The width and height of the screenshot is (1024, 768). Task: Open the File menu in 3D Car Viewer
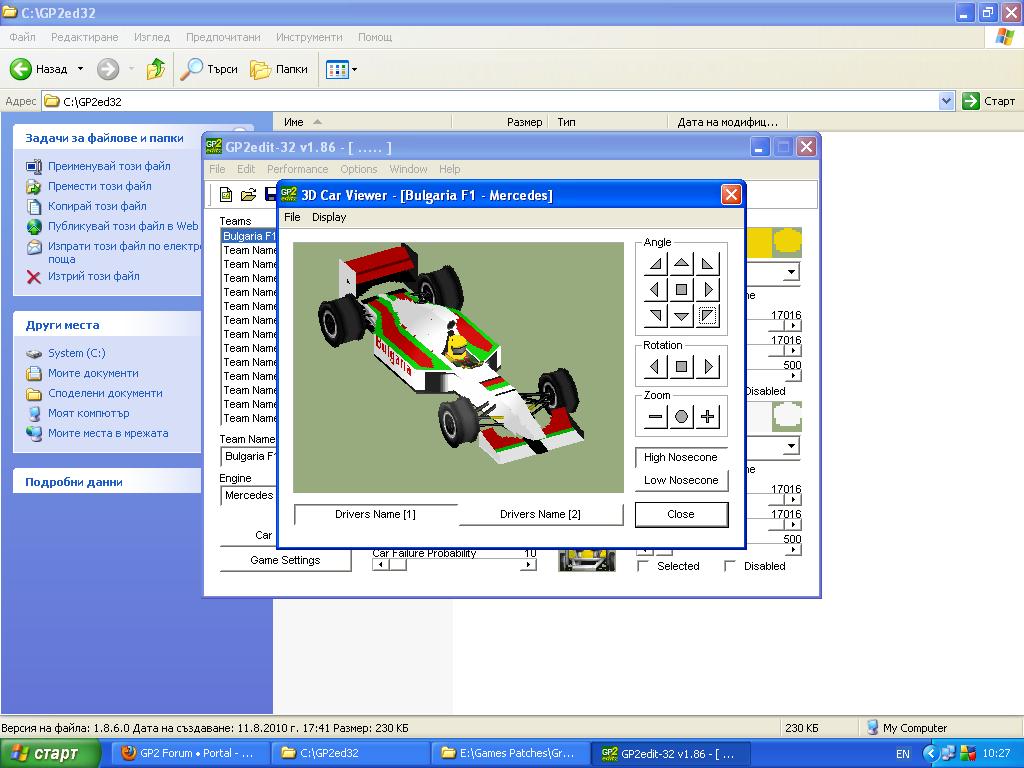click(x=292, y=217)
